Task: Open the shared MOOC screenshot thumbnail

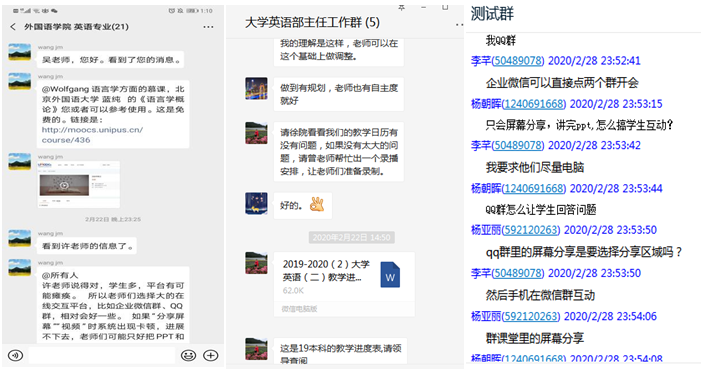Action: coord(79,184)
